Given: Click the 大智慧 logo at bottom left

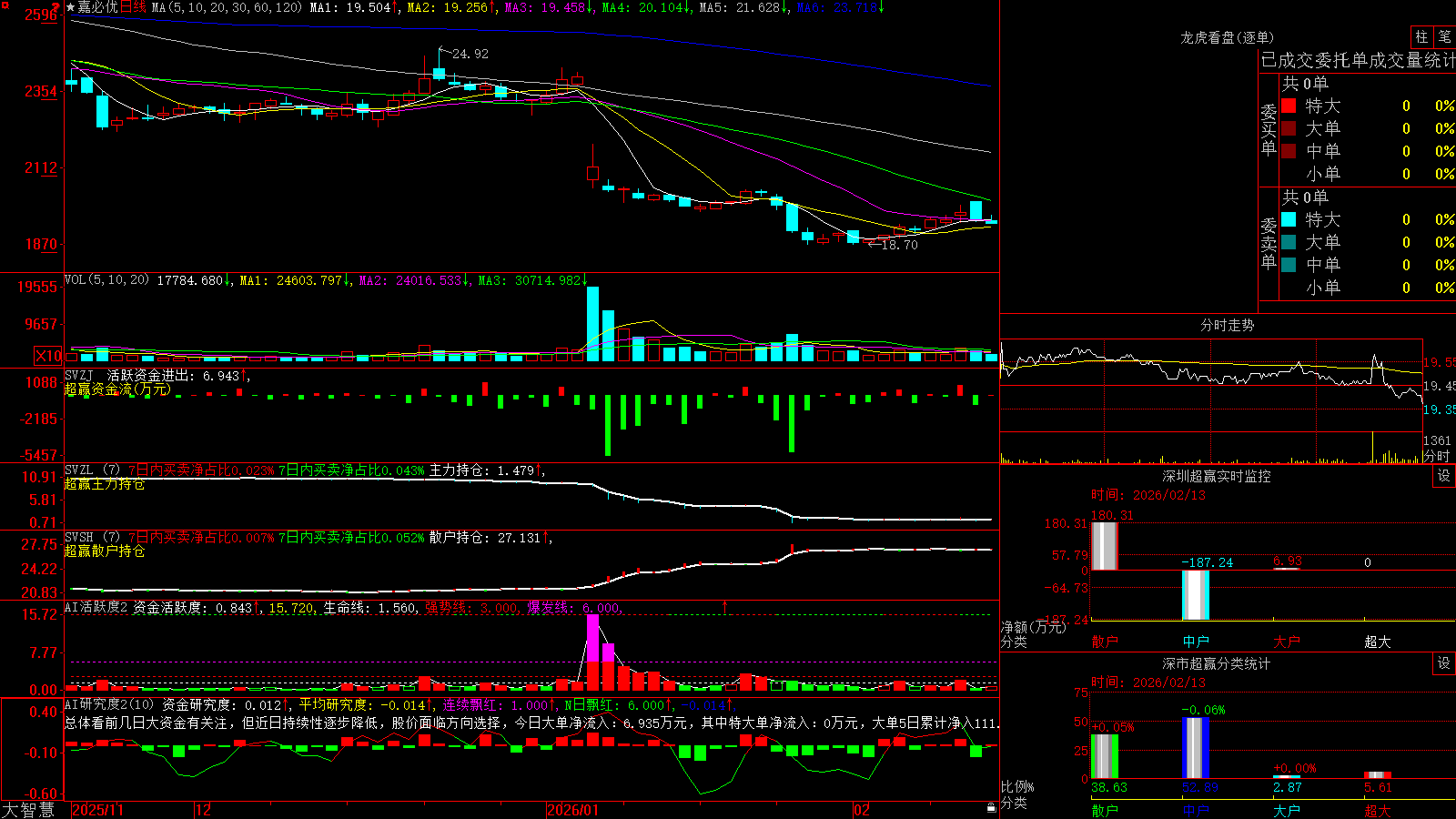Looking at the screenshot, I should 28,809.
